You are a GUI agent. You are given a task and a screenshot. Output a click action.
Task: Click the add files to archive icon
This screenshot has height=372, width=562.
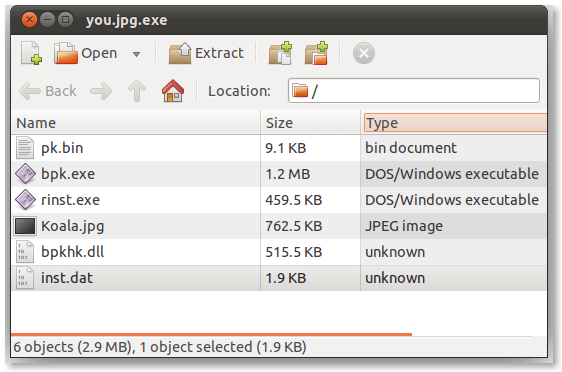(x=280, y=53)
